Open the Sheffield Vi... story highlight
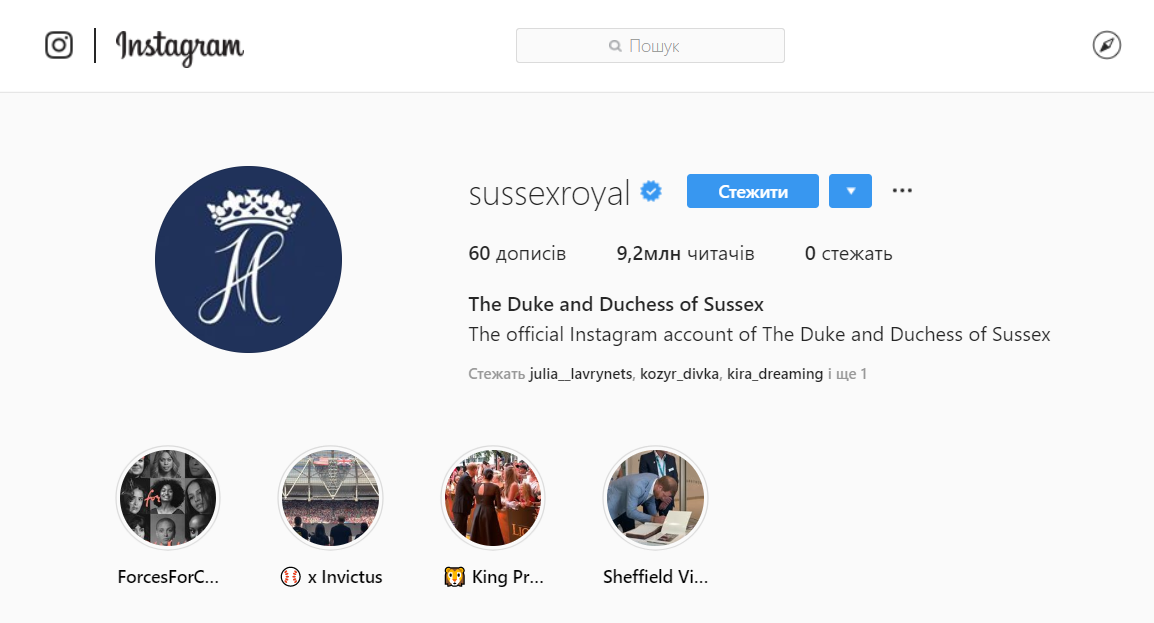Image resolution: width=1154 pixels, height=623 pixels. pos(655,498)
